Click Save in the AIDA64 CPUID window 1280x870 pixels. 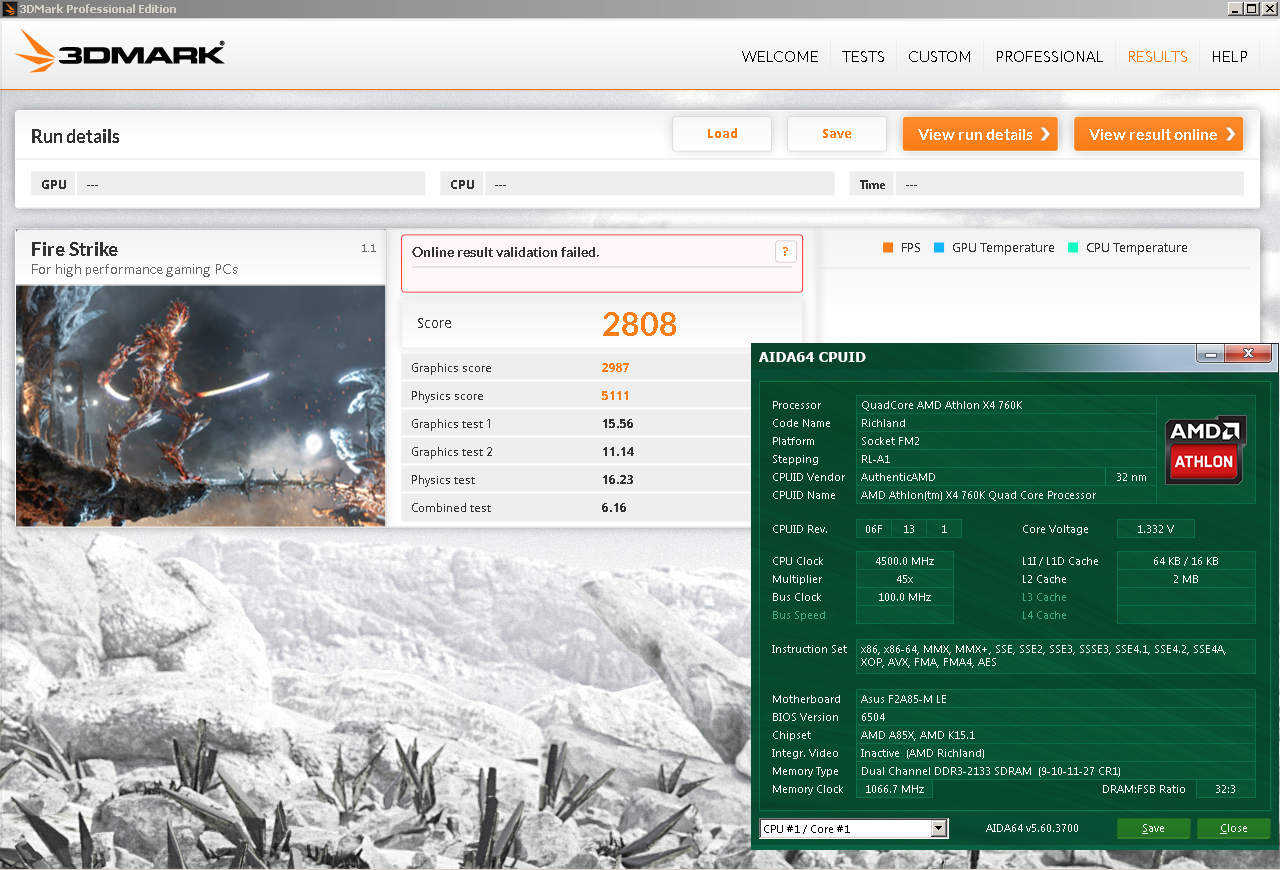(x=1153, y=828)
